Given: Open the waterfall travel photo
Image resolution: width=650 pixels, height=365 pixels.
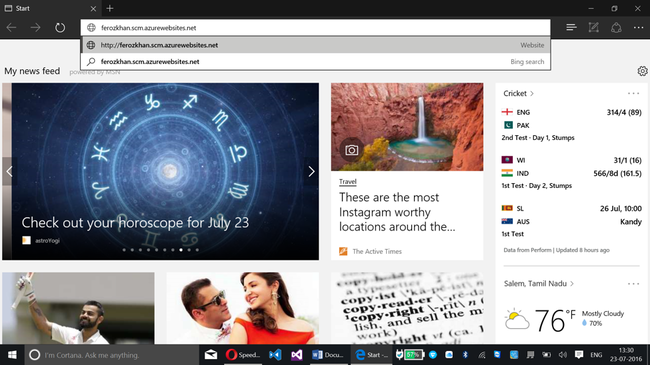Looking at the screenshot, I should pyautogui.click(x=407, y=127).
